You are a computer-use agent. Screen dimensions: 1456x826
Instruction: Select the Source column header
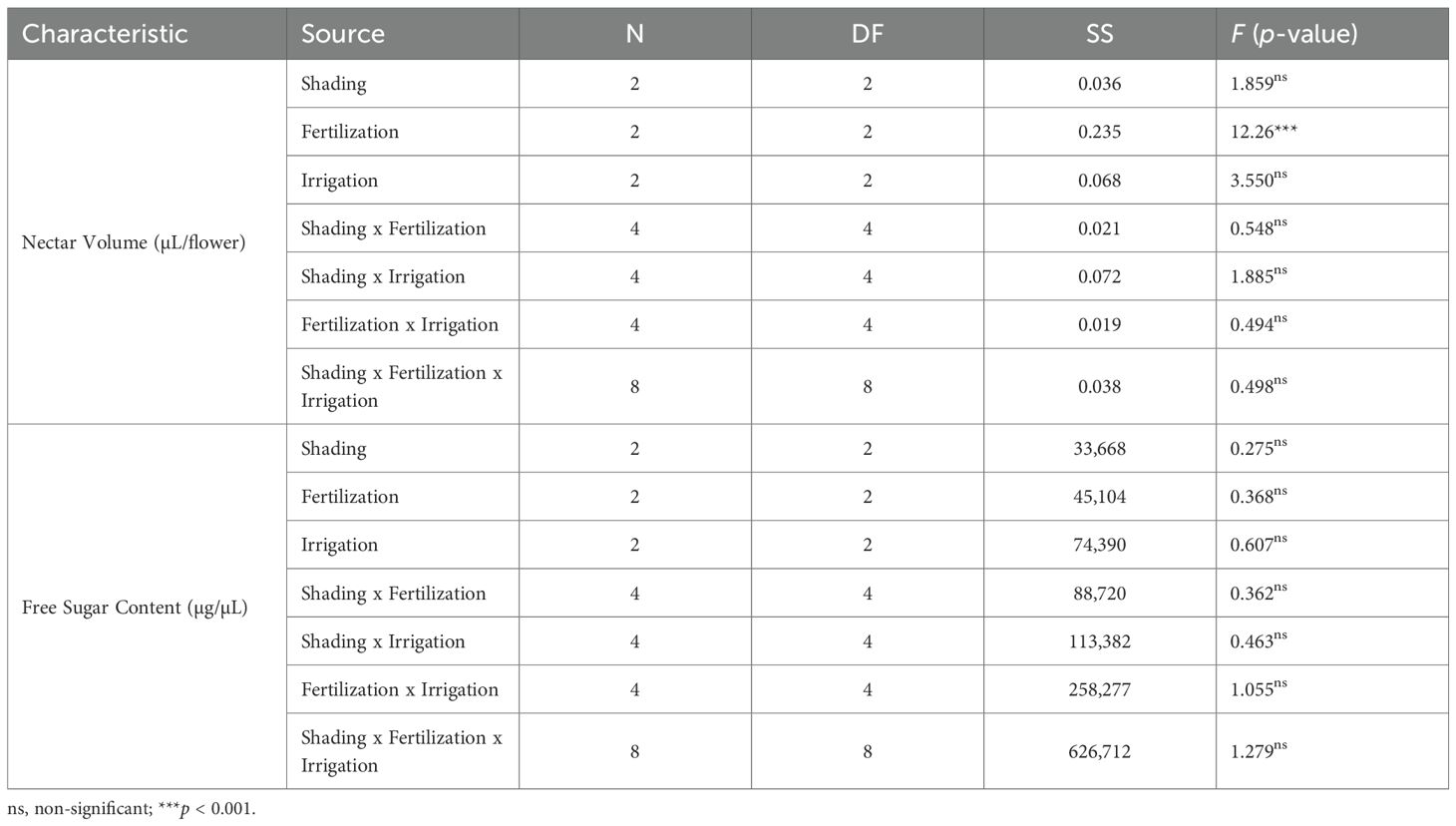pyautogui.click(x=343, y=34)
